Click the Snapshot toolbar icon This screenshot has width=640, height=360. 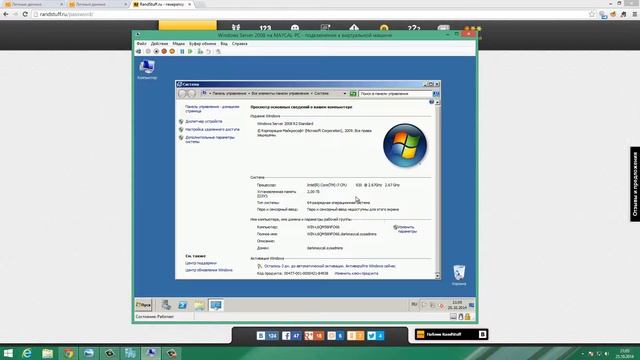click(200, 51)
